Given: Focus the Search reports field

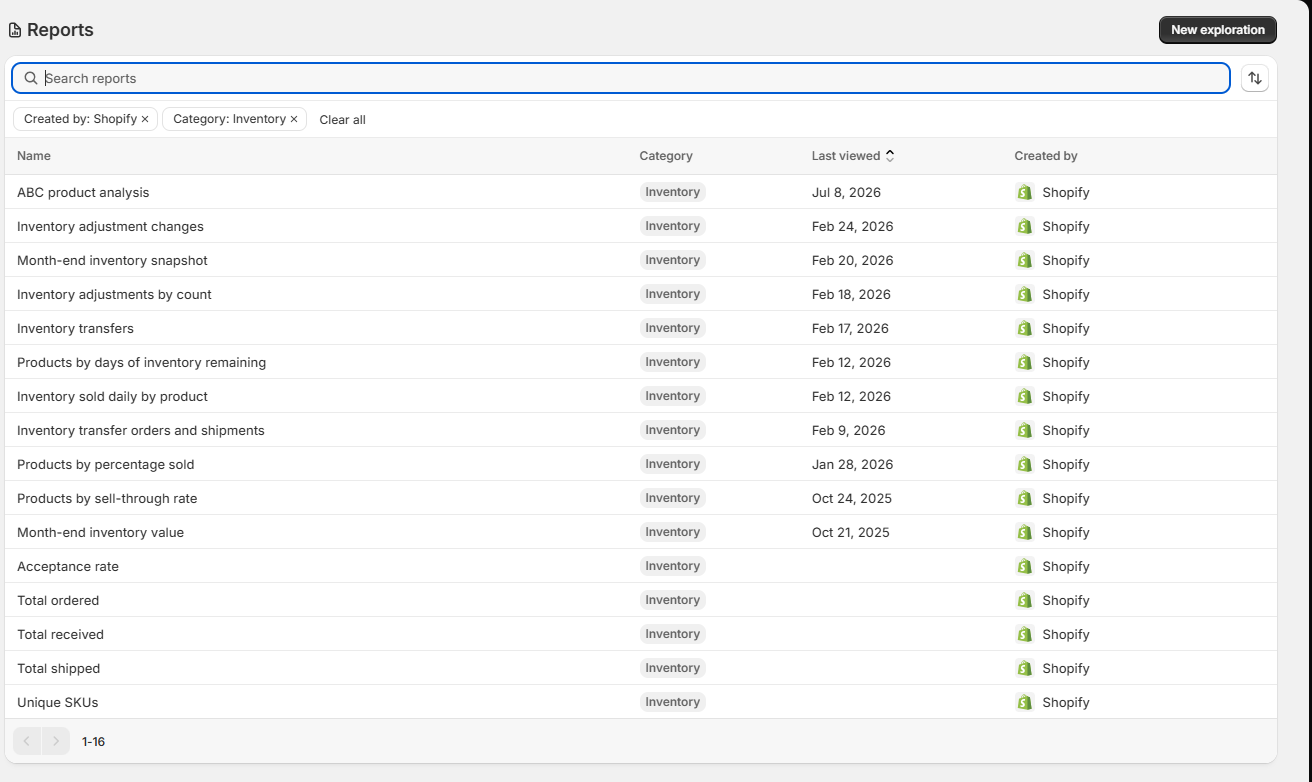Looking at the screenshot, I should pos(621,78).
